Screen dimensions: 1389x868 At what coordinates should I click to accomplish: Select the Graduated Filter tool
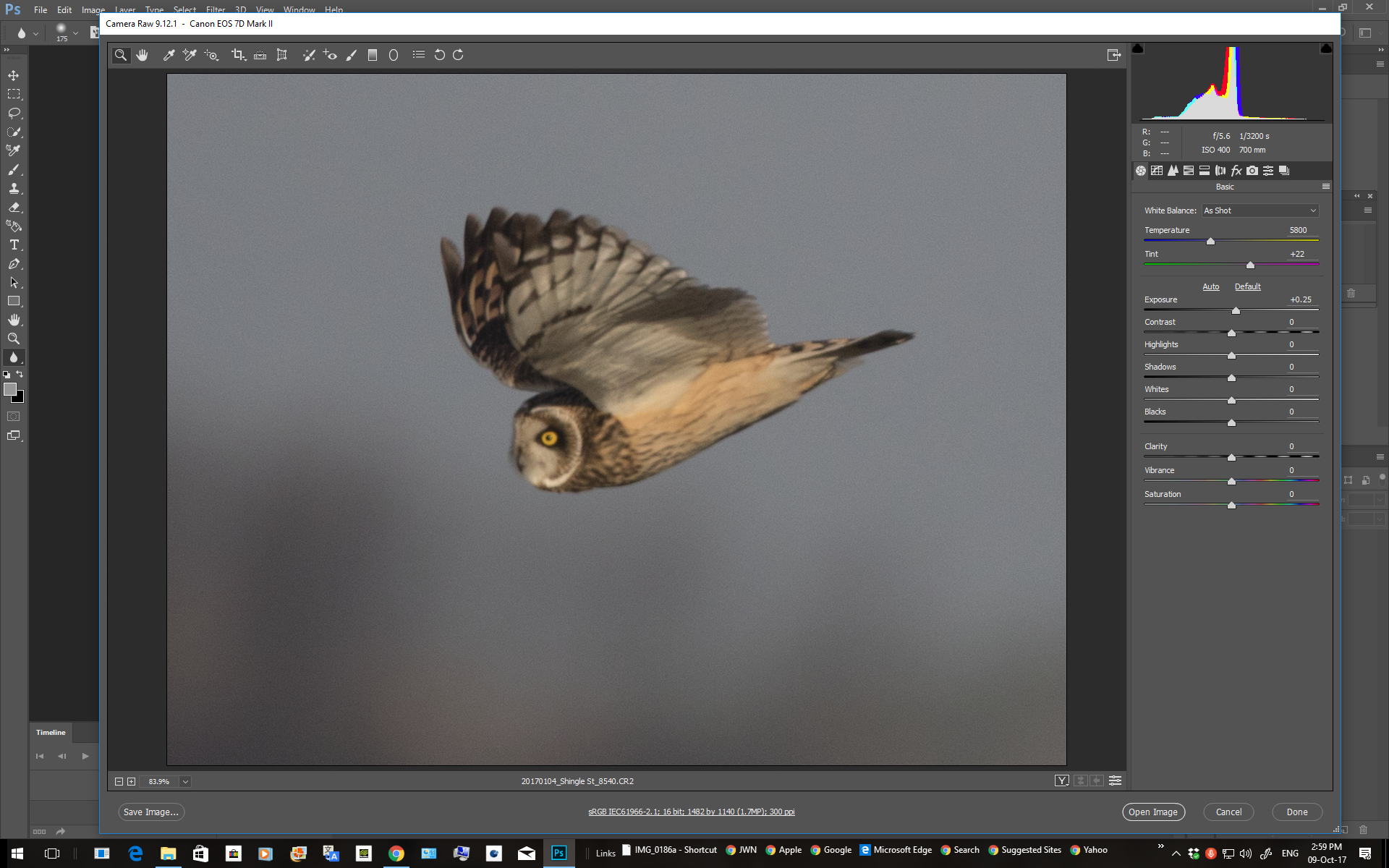click(373, 55)
